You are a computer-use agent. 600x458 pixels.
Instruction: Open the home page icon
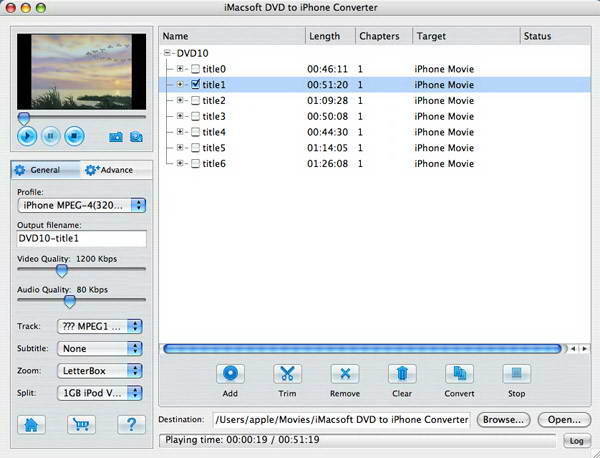tap(31, 424)
